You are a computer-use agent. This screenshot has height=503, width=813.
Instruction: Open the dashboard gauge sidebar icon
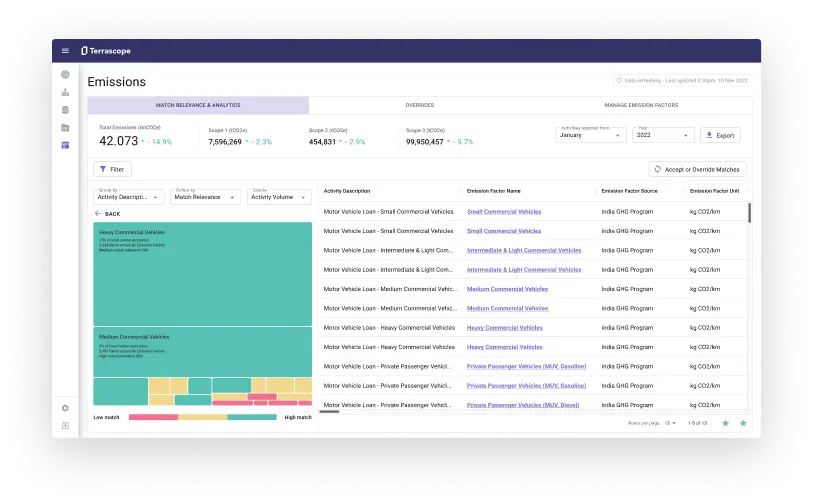tap(65, 75)
